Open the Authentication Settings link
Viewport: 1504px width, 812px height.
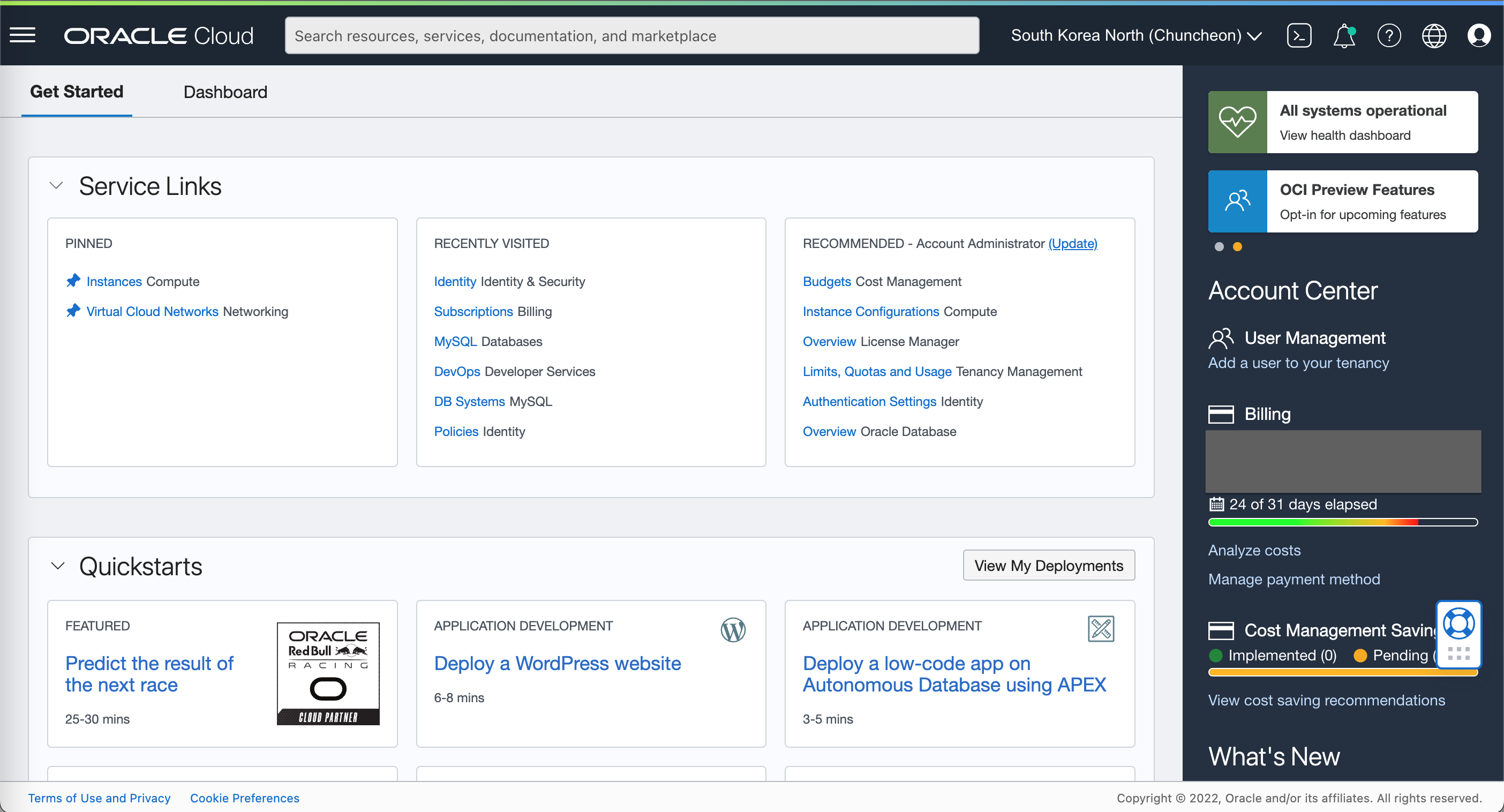click(x=869, y=402)
